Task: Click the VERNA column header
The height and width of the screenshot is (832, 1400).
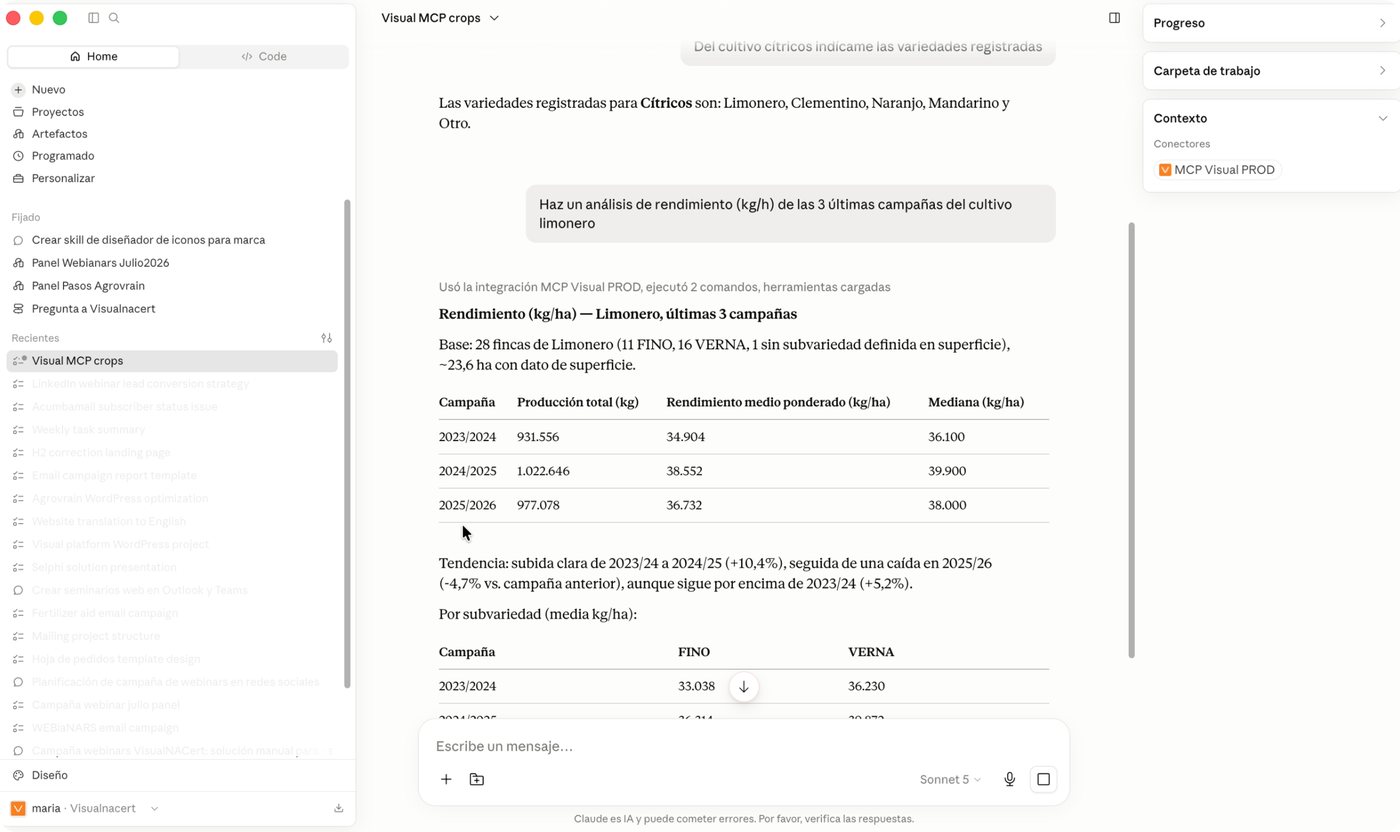Action: tap(871, 652)
